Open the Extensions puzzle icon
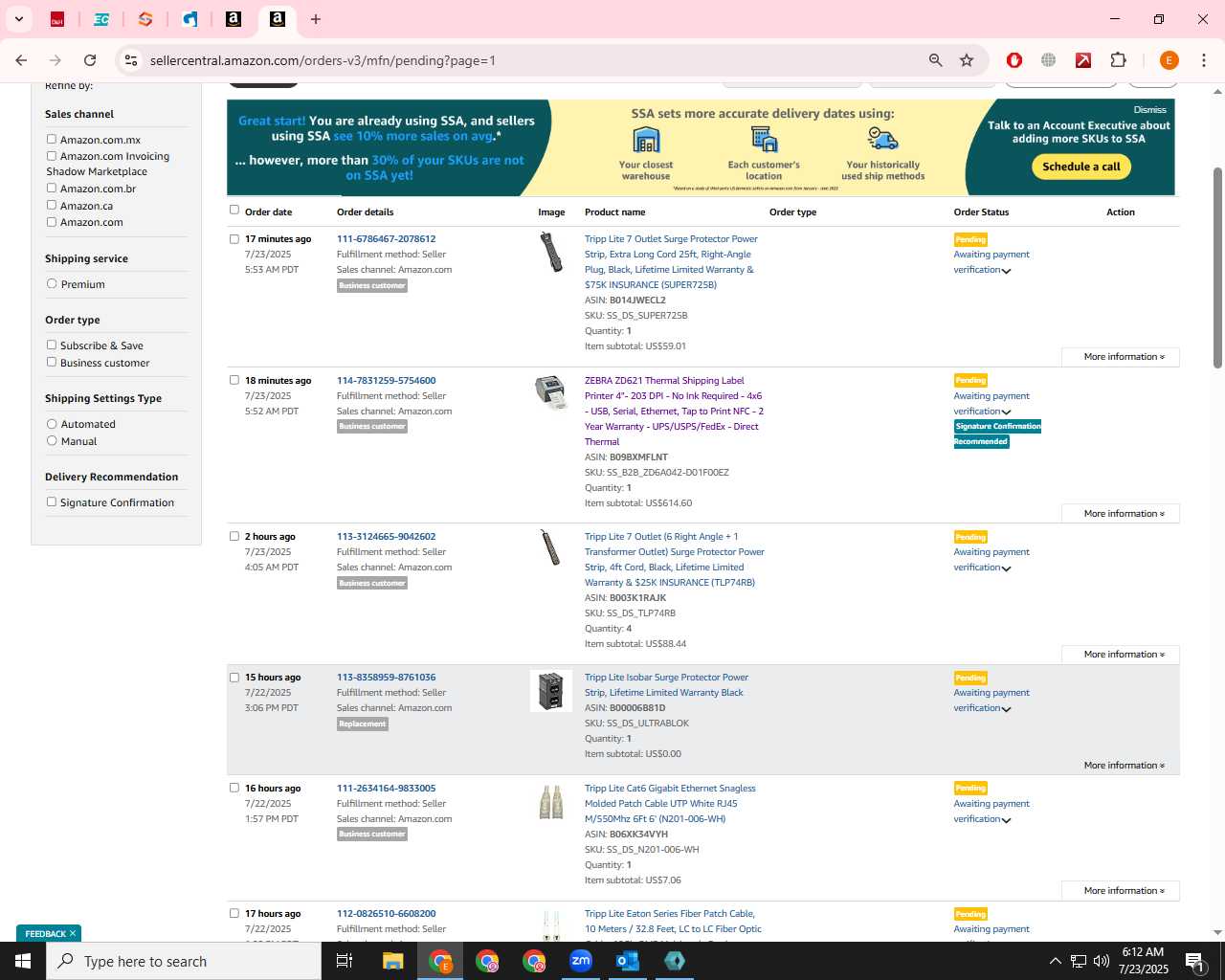 [x=1118, y=60]
